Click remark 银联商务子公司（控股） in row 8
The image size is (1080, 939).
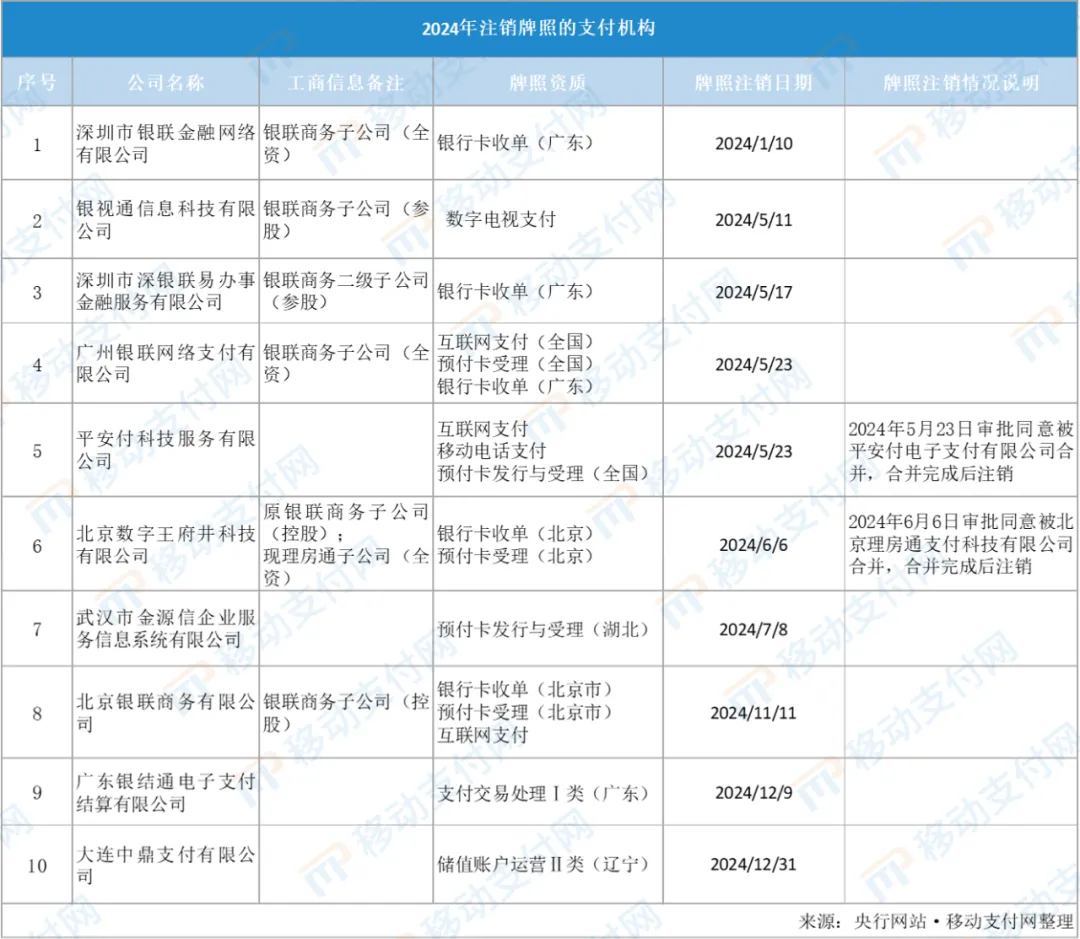coord(346,712)
